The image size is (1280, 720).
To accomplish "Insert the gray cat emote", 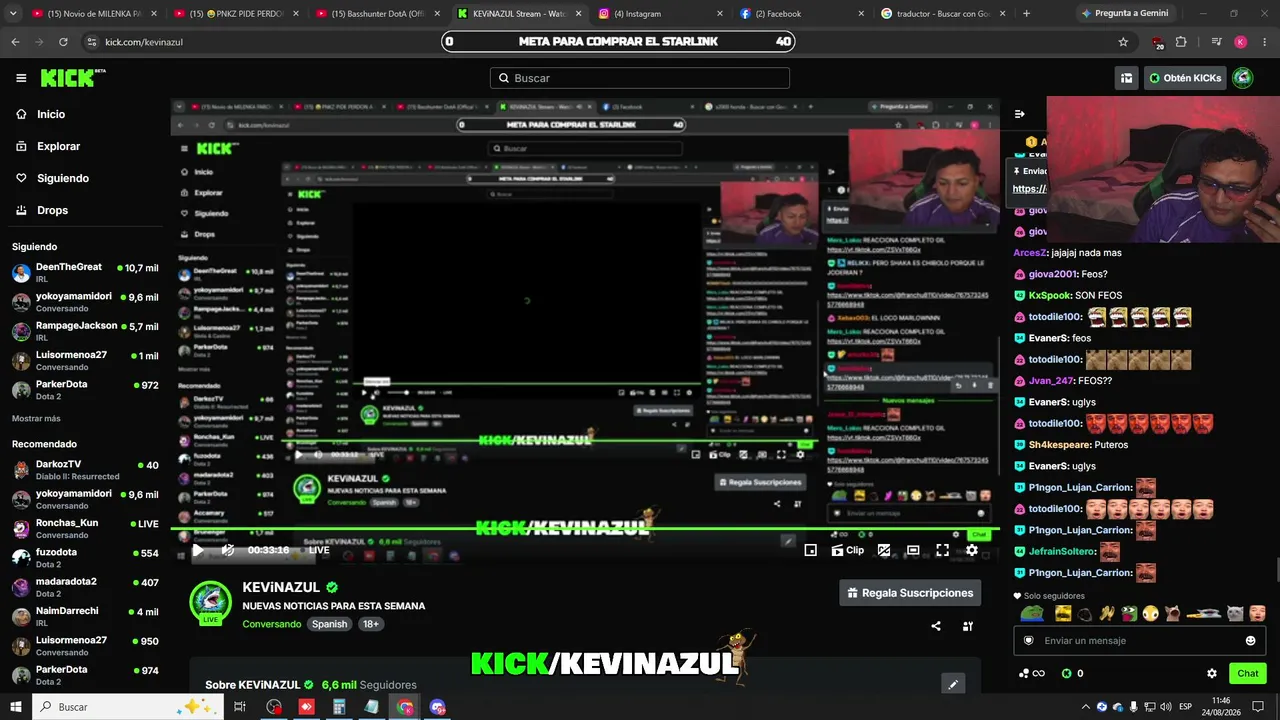I will pos(1236,613).
